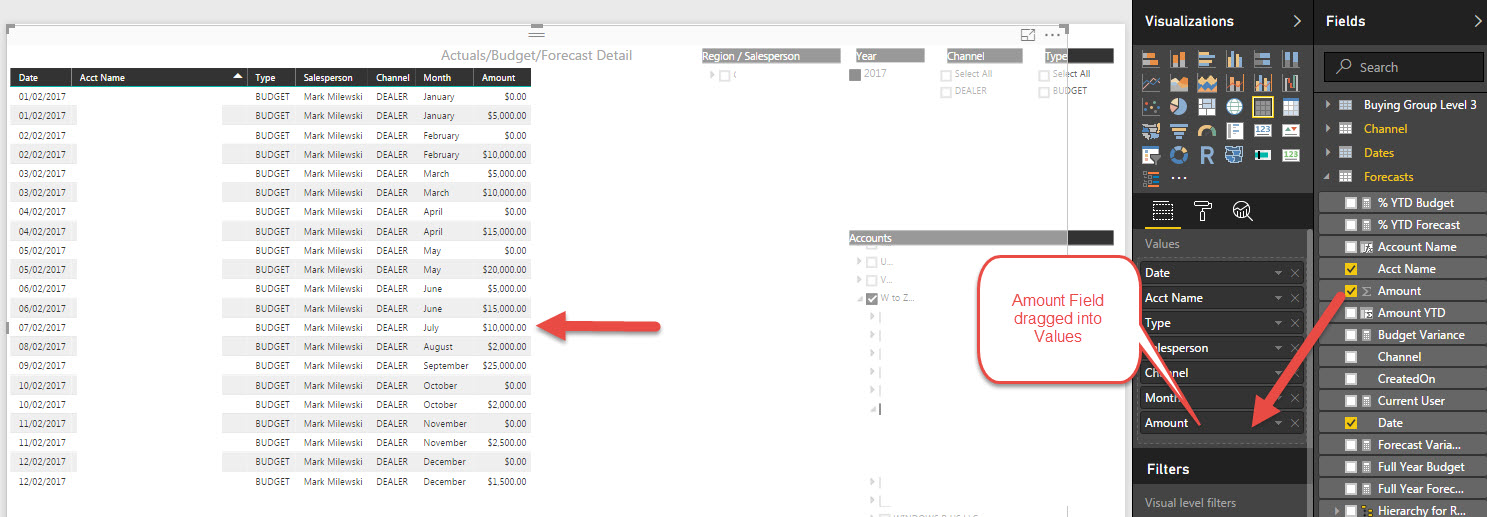The height and width of the screenshot is (517, 1487).
Task: Sort table by Amount column header
Action: [502, 77]
